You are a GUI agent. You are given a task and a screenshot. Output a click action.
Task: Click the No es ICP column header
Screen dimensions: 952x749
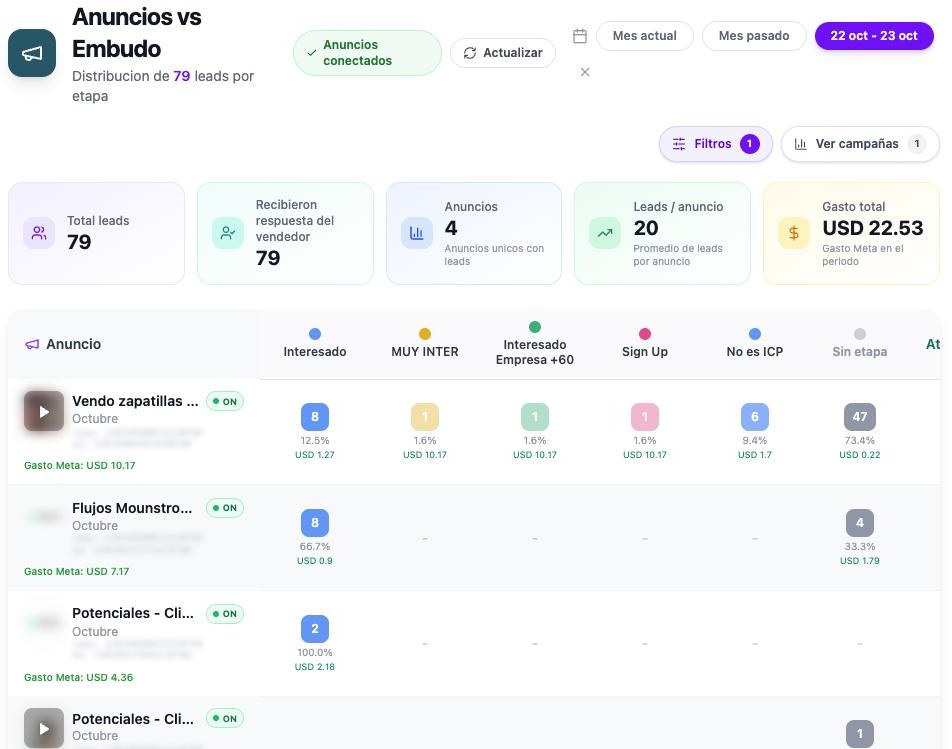pos(755,351)
